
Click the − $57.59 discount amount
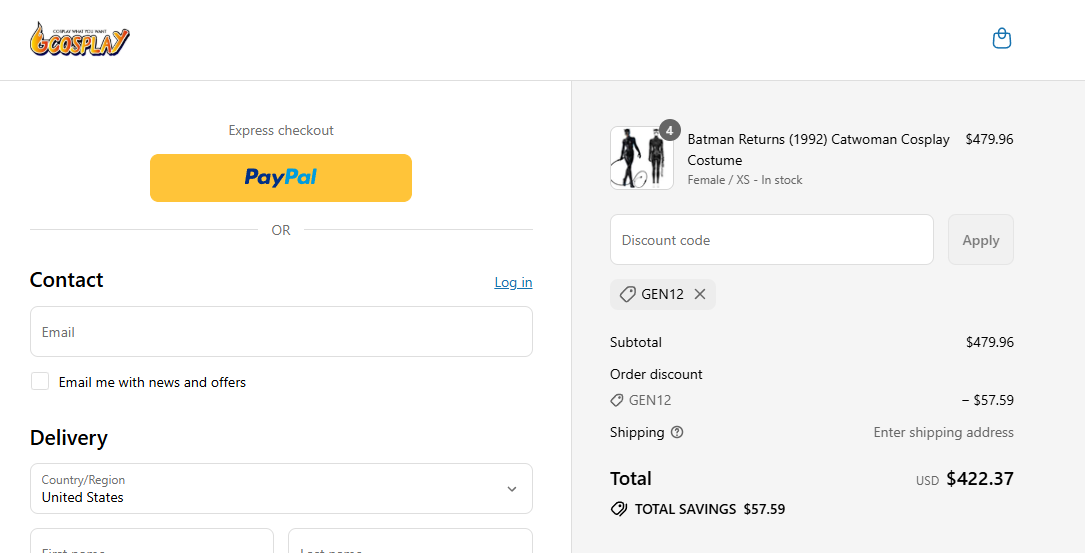(987, 400)
